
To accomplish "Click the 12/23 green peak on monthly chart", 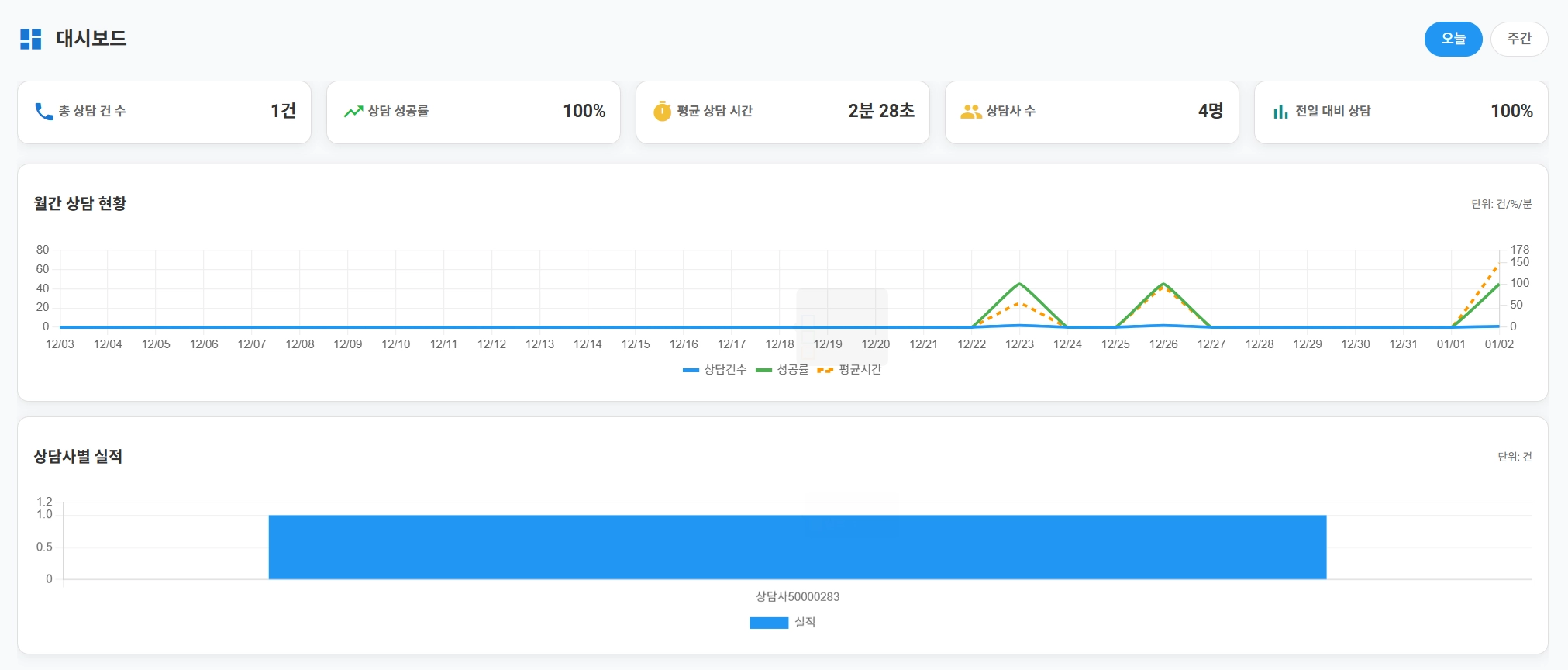I will [x=1019, y=284].
